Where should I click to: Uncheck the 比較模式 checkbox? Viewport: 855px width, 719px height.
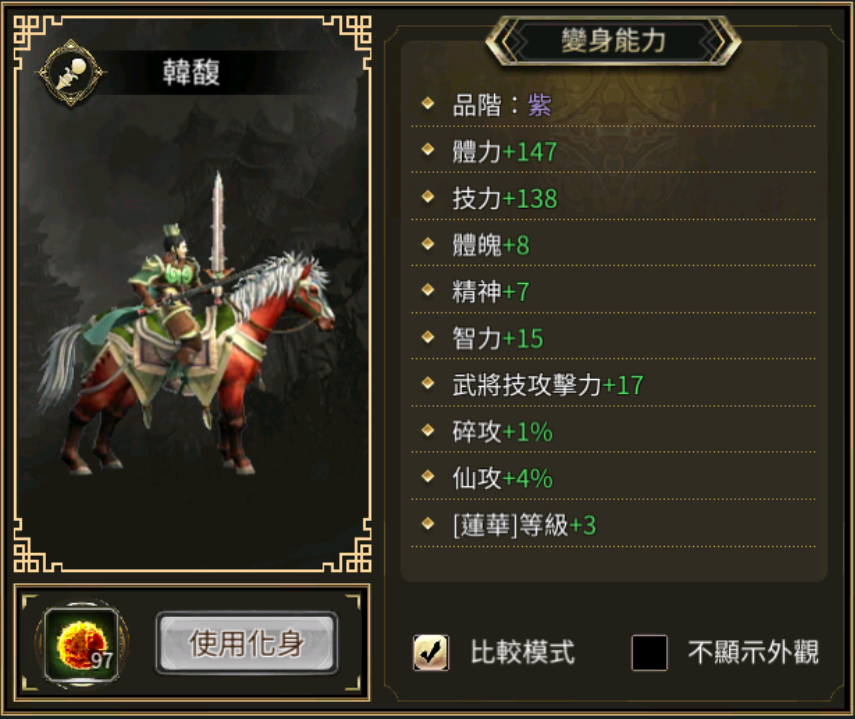pos(431,652)
